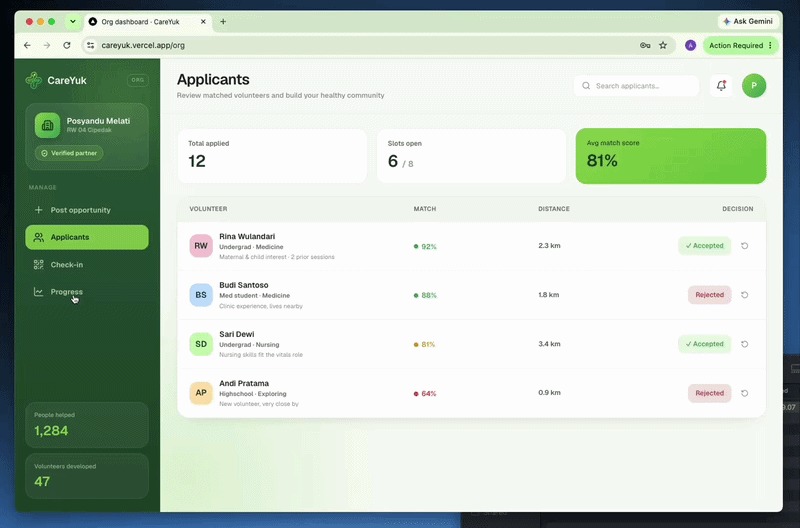Undo the decision for Andi Pratama
This screenshot has height=528, width=800.
(x=744, y=393)
